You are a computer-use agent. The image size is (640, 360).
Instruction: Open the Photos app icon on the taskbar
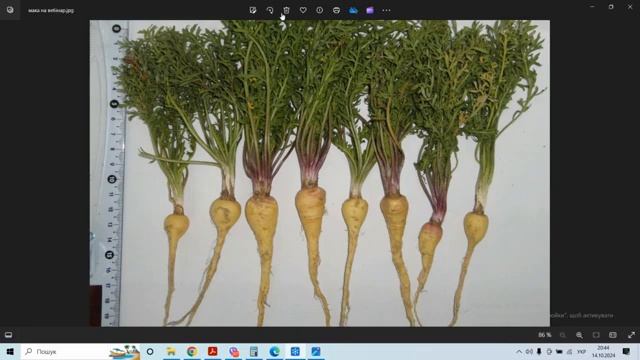[x=316, y=351]
